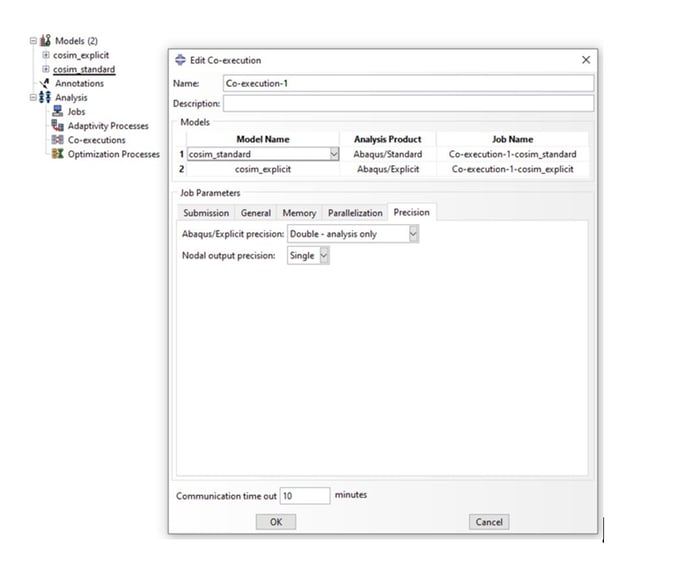Select the Analysis tree item
Viewport: 678px width, 579px height.
(71, 97)
